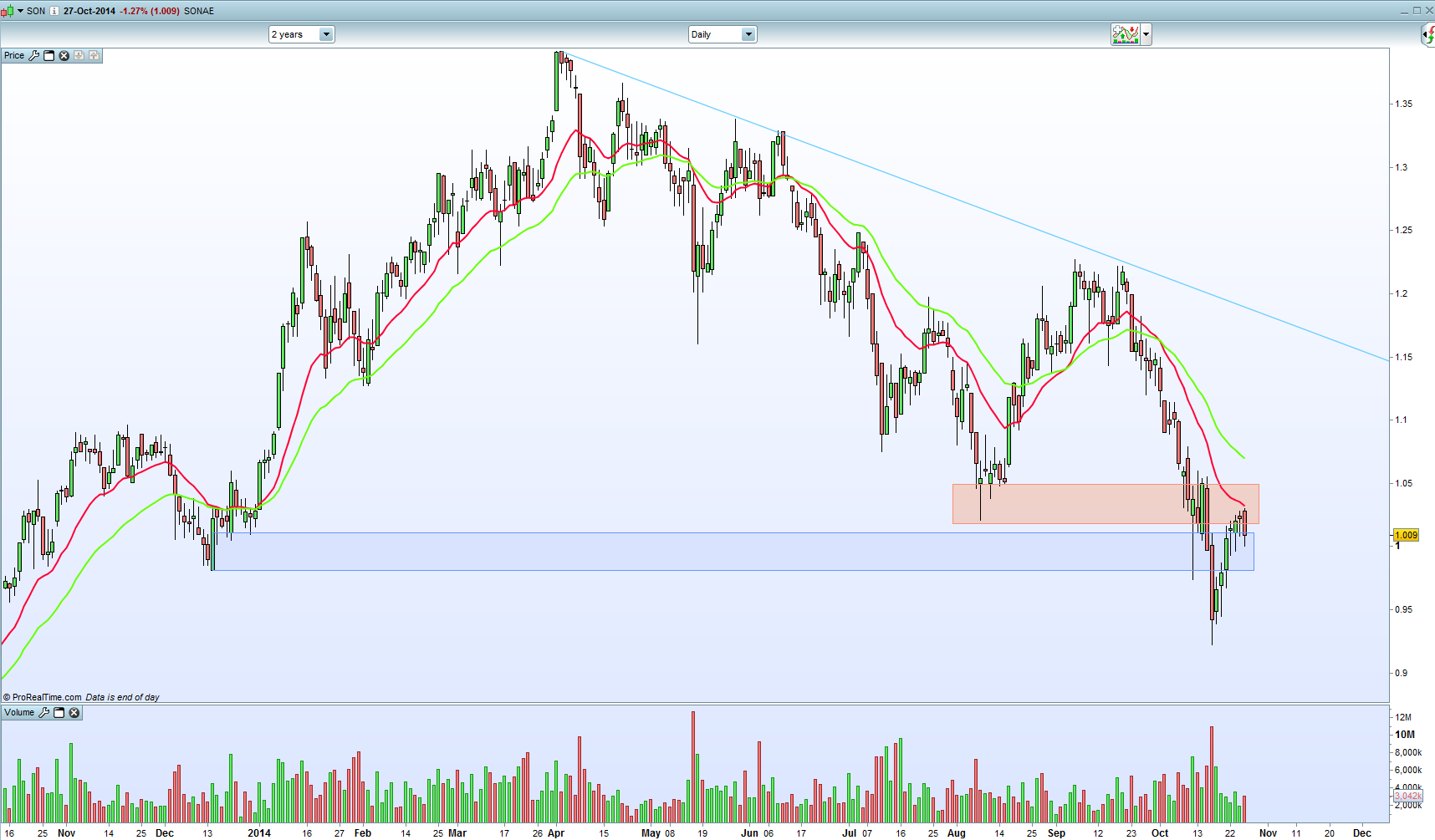Expand the chart style arrow beside SON
Screen dimensions: 1435x840
[20, 11]
